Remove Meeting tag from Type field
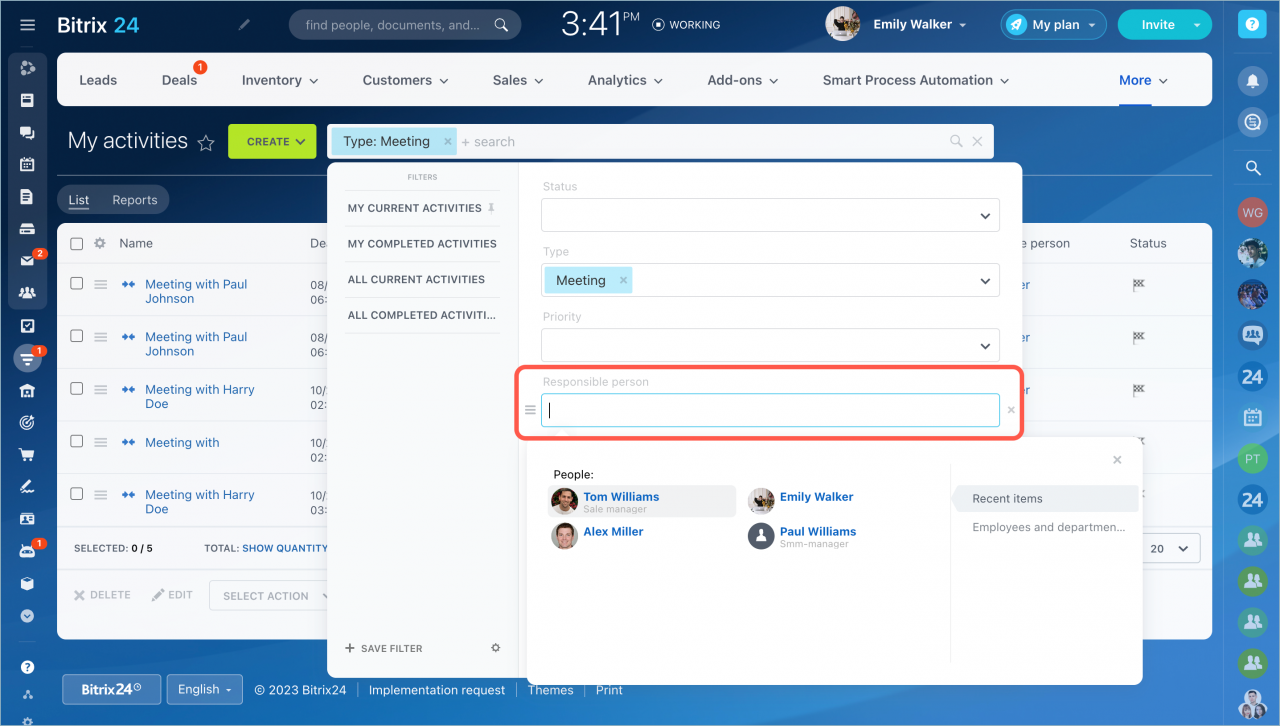Viewport: 1280px width, 726px height. [x=623, y=281]
